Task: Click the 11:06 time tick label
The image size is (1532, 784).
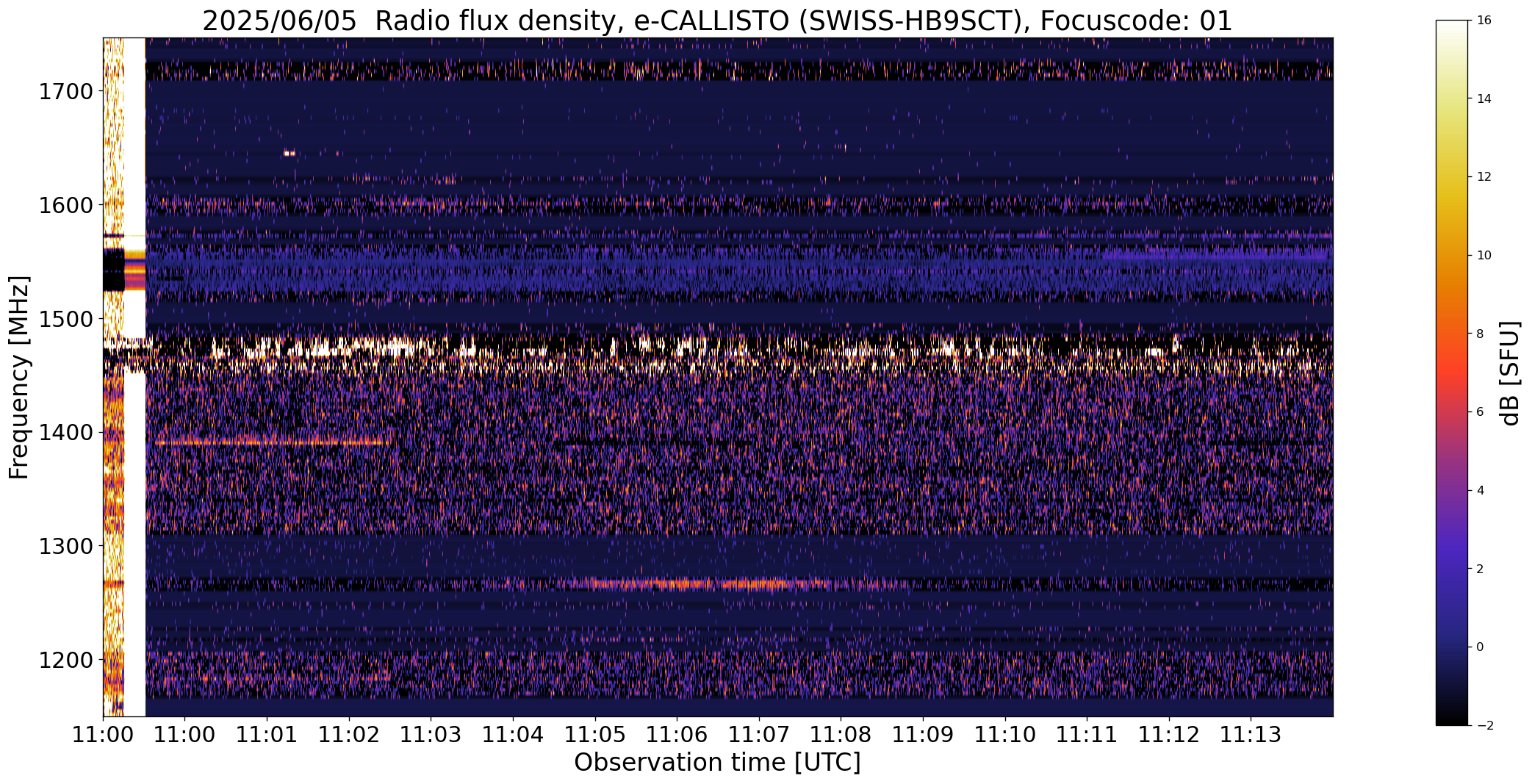Action: coord(677,735)
